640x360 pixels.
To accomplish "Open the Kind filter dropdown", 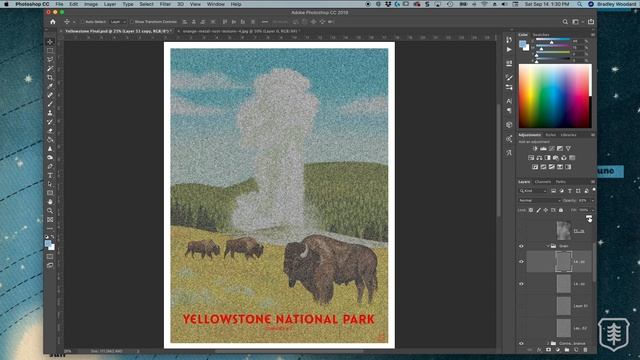I will pos(533,191).
